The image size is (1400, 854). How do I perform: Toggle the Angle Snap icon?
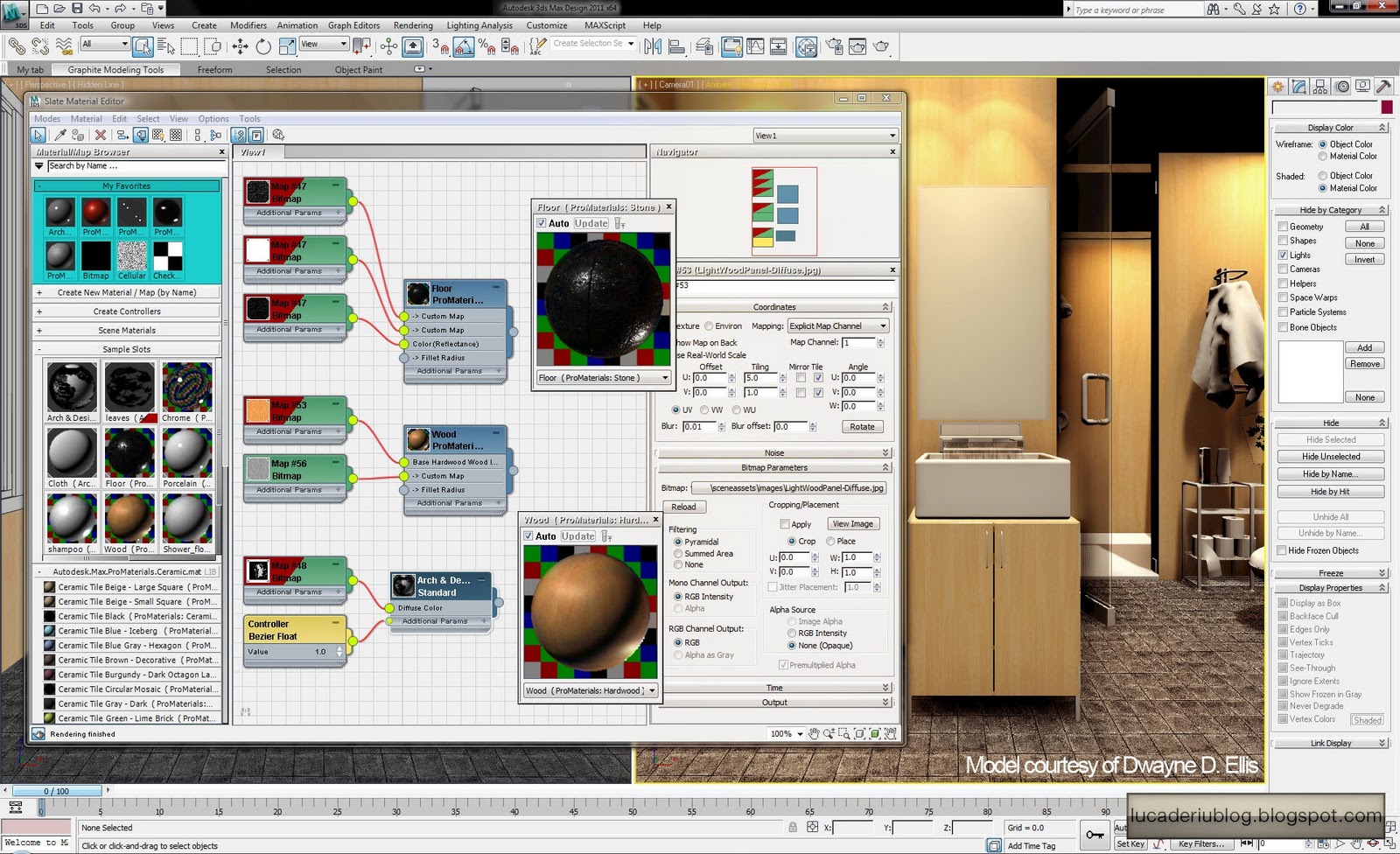coord(464,46)
